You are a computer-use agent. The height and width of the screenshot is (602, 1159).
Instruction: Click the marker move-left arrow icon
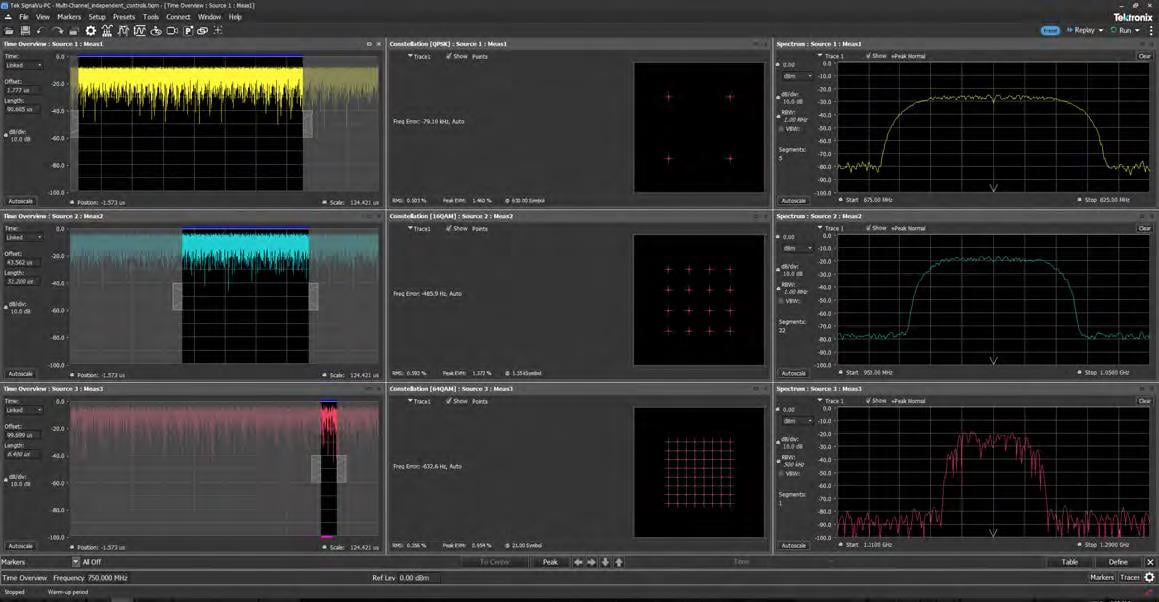point(578,562)
